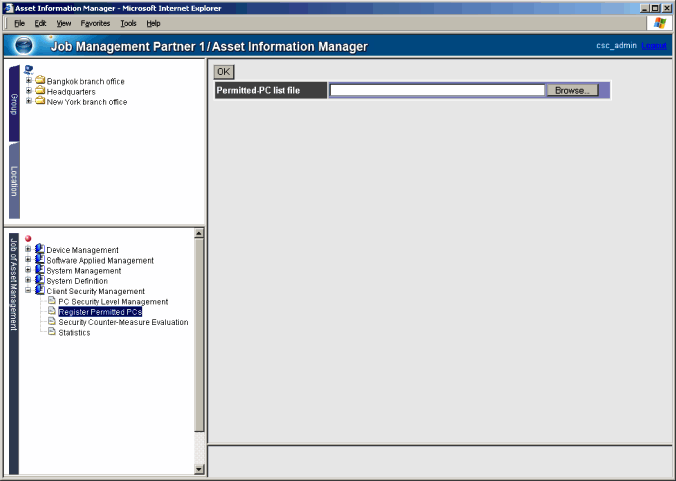The width and height of the screenshot is (676, 481).
Task: Open the Tools menu
Action: click(128, 23)
